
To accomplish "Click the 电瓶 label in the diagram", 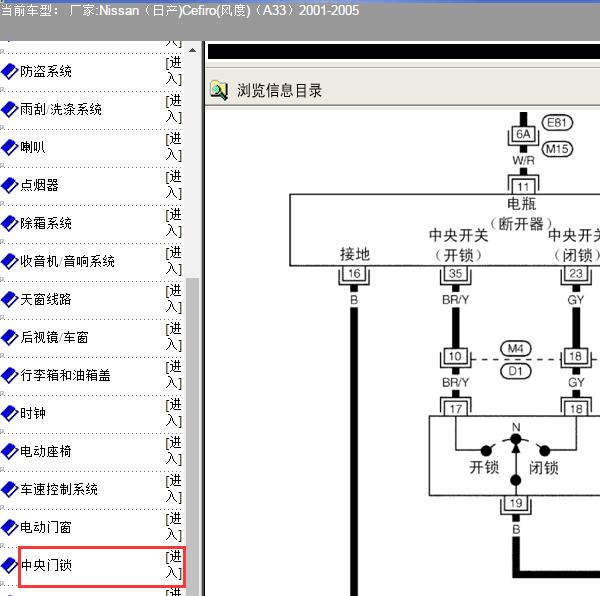I will 522,204.
